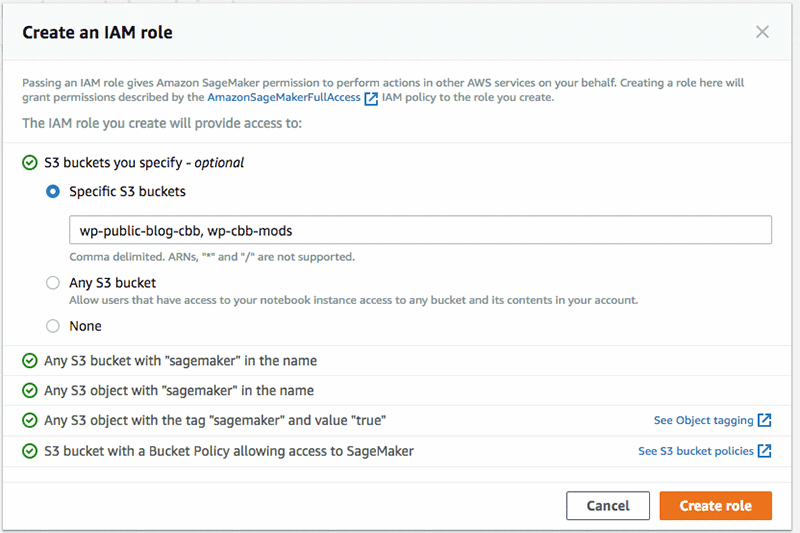
Task: Click the "S3 buckets you specify - optional" heading
Action: click(144, 162)
